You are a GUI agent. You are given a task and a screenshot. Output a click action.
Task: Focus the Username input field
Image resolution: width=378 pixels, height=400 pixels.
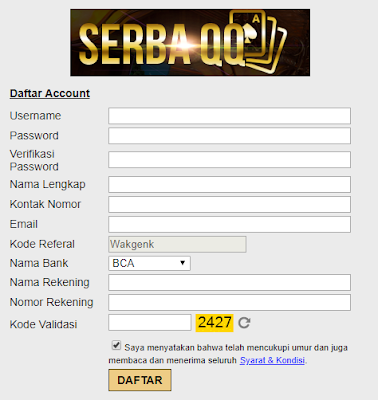pyautogui.click(x=229, y=116)
